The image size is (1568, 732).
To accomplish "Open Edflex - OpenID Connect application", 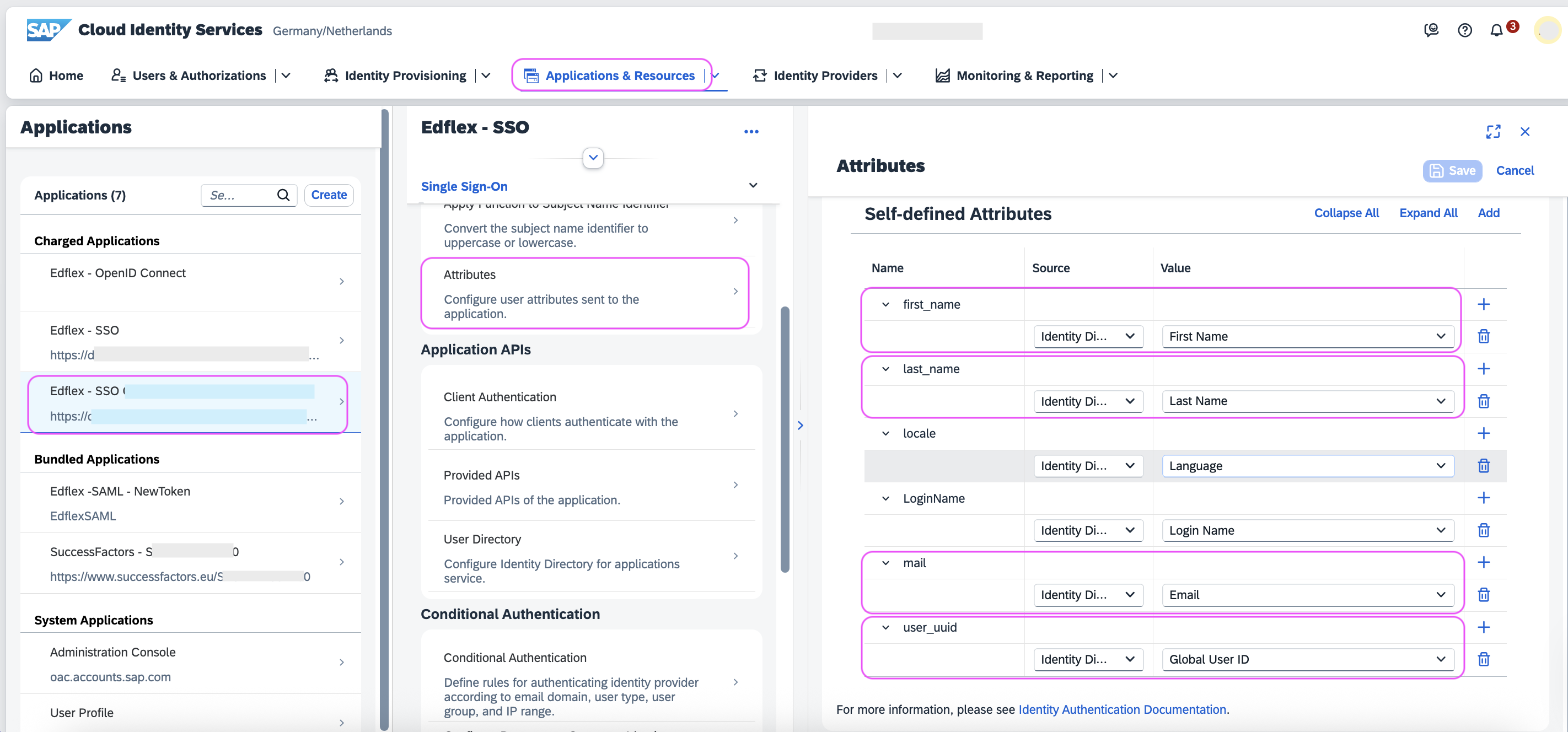I will 191,282.
